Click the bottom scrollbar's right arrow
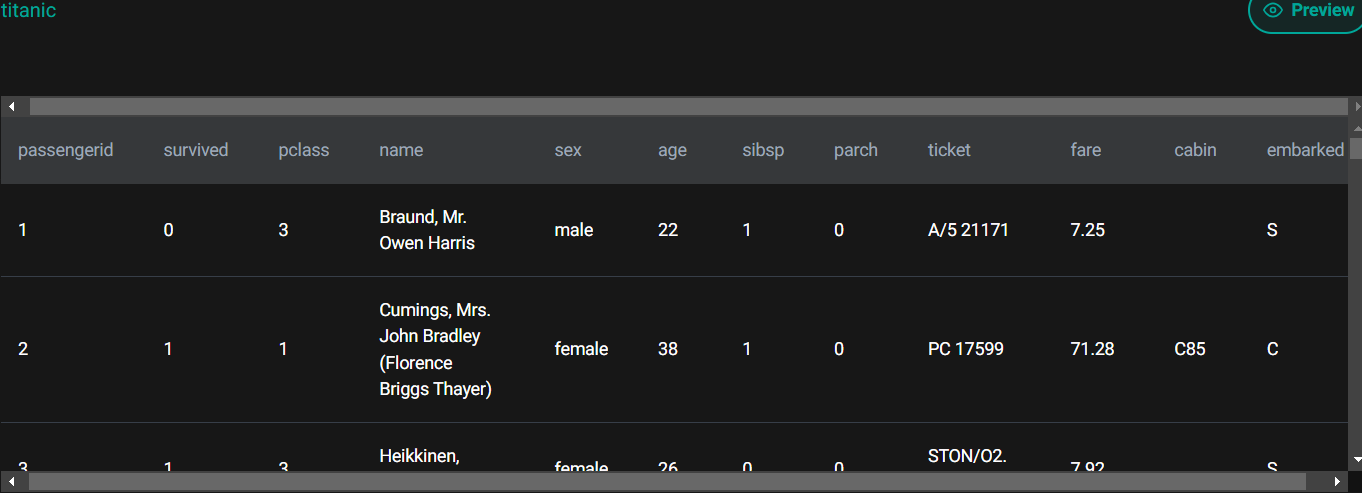 [1338, 482]
